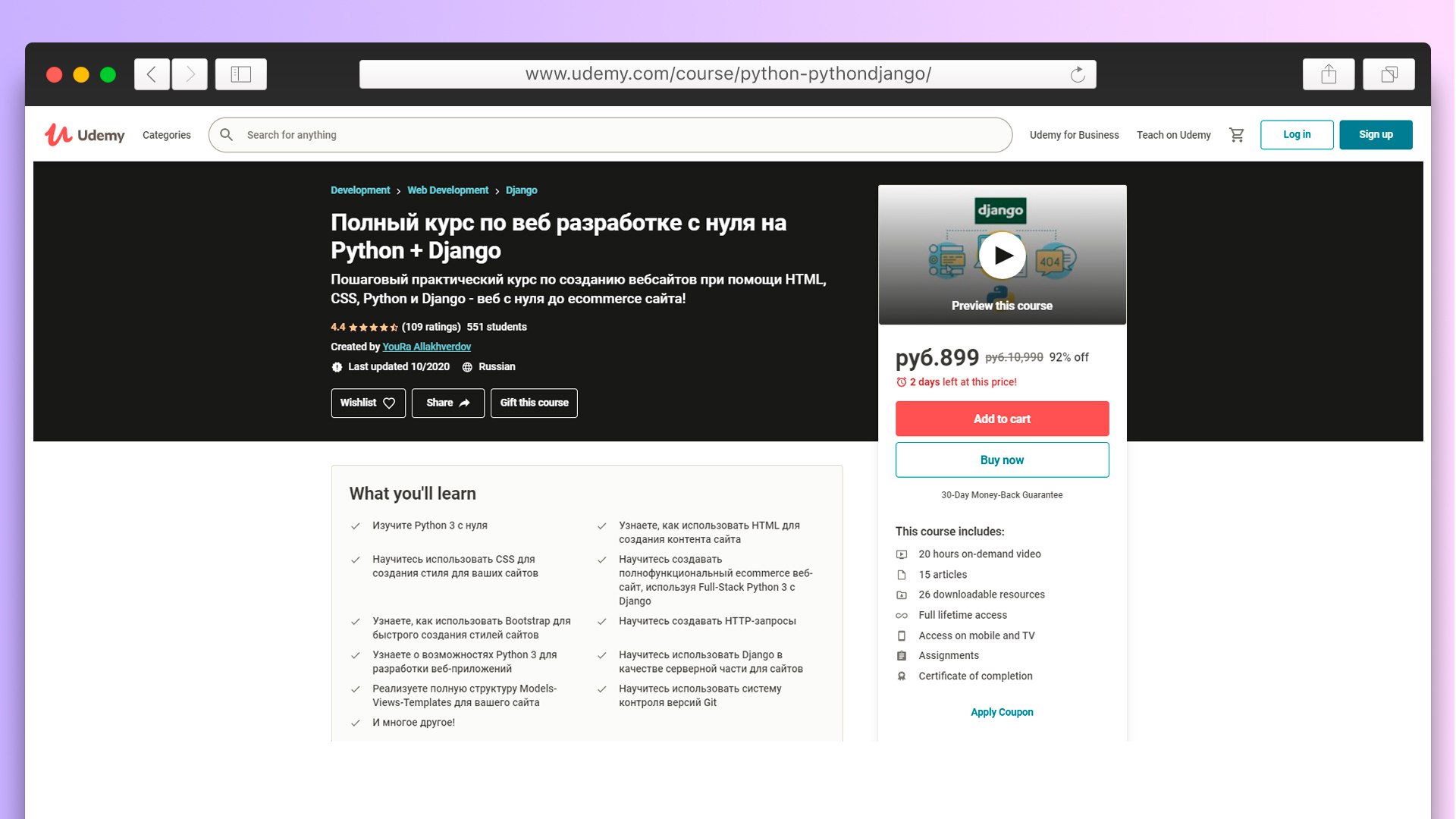This screenshot has height=819, width=1456.
Task: Click the download icon beside downloadable resources
Action: tap(902, 595)
